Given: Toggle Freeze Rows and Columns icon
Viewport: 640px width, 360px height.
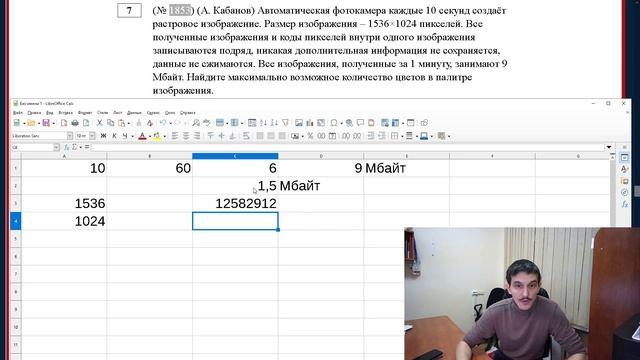Looking at the screenshot, I should coord(396,123).
